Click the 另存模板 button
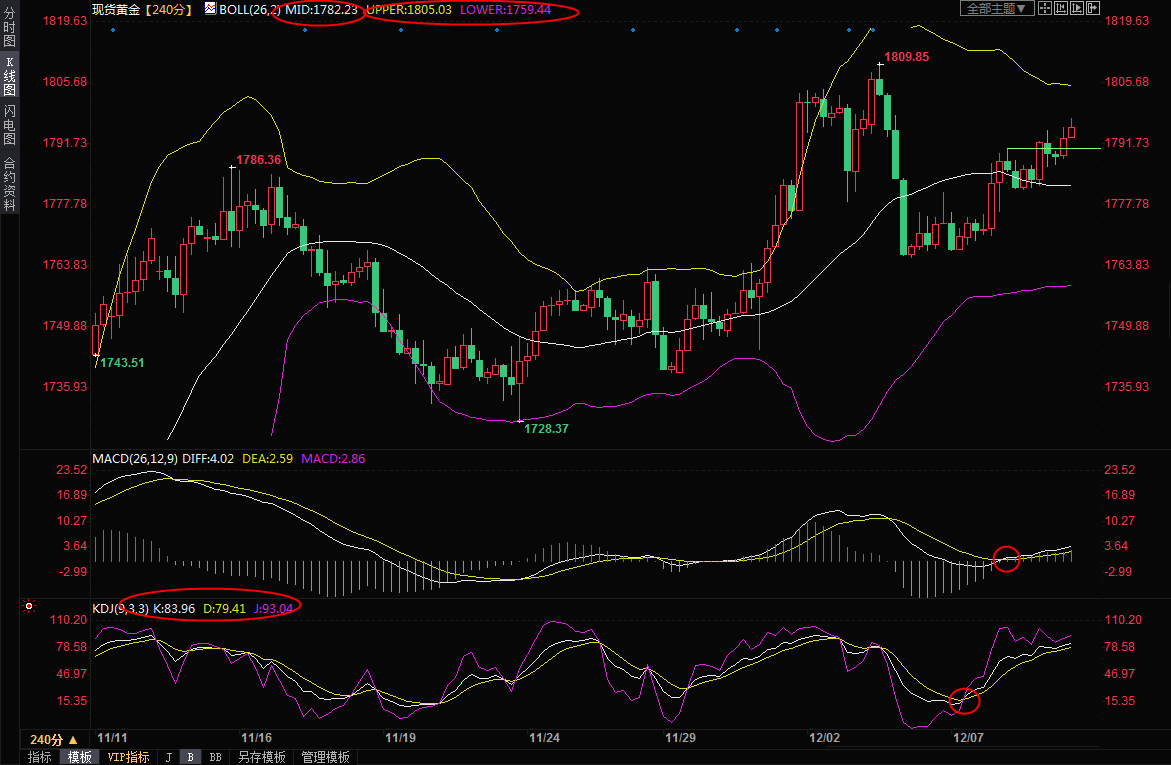Screen dimensions: 1171x765 click(x=261, y=757)
